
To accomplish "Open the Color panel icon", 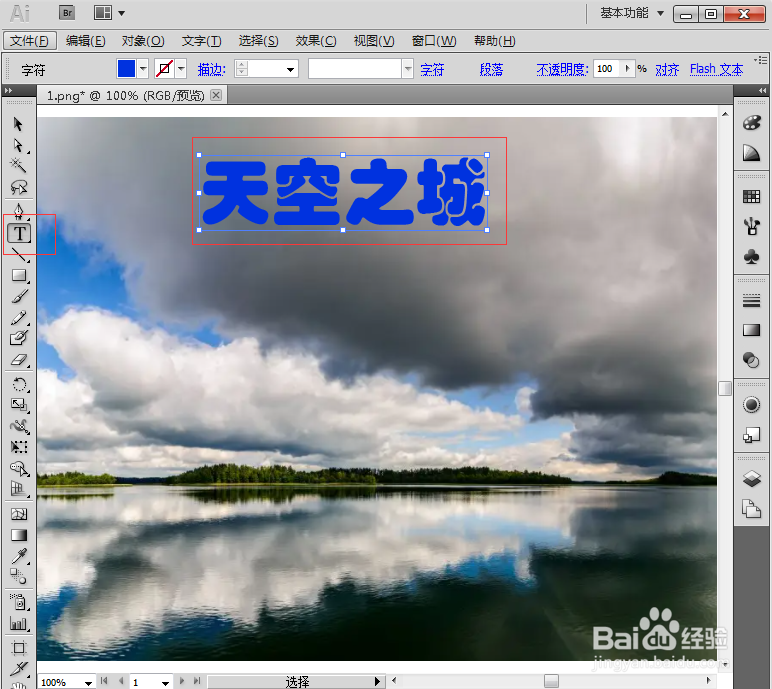I will pos(751,123).
